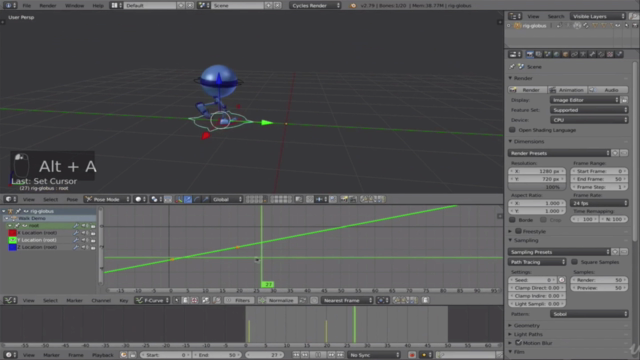
Task: Open the Help menu
Action: coord(98,5)
